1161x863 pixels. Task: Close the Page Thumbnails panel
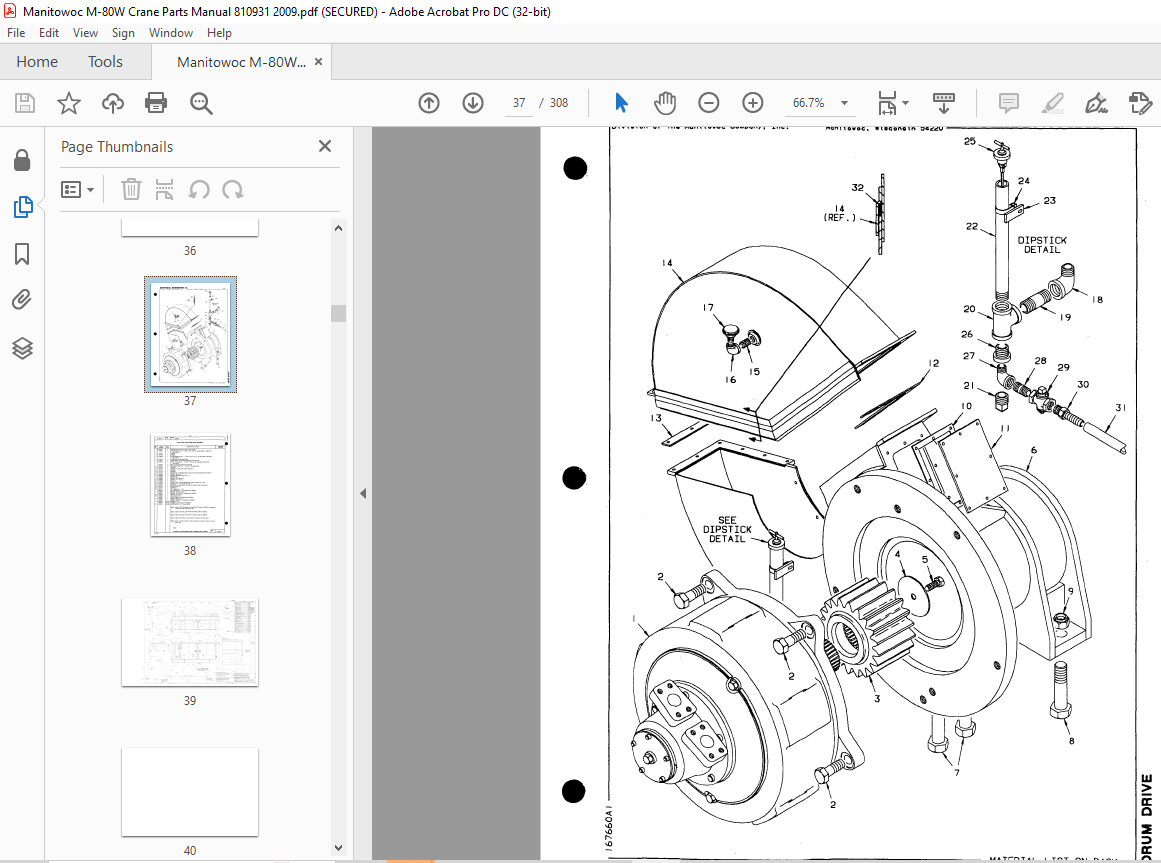point(324,146)
